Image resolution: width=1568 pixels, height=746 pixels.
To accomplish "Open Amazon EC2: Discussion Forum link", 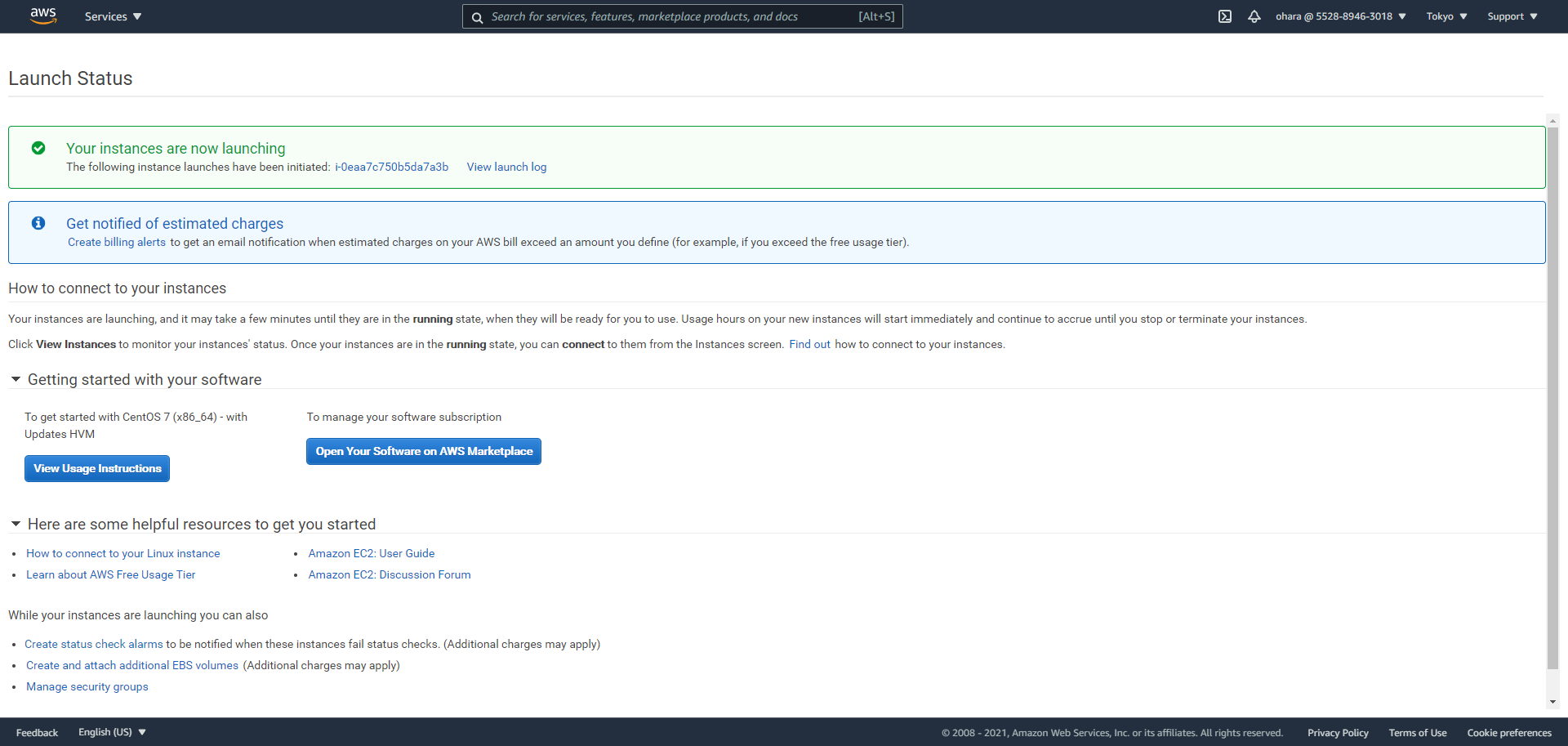I will (x=390, y=574).
